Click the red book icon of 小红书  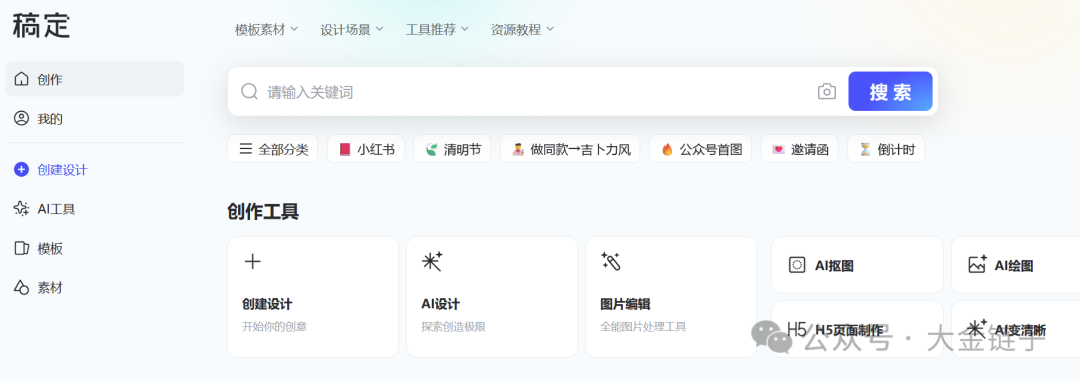[x=345, y=149]
